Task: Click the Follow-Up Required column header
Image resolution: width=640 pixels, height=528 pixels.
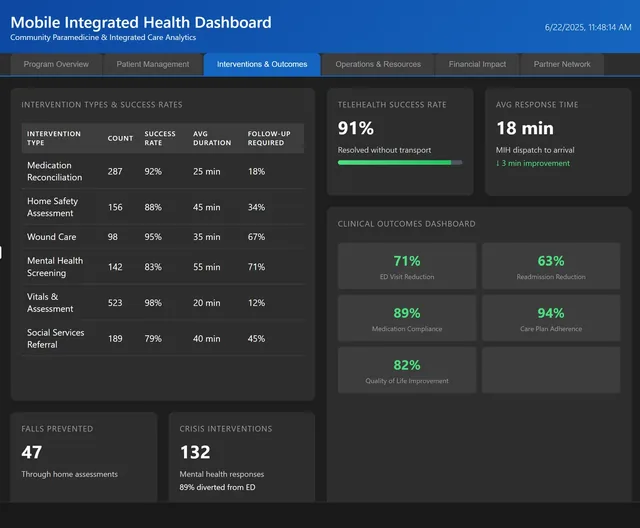Action: tap(269, 138)
